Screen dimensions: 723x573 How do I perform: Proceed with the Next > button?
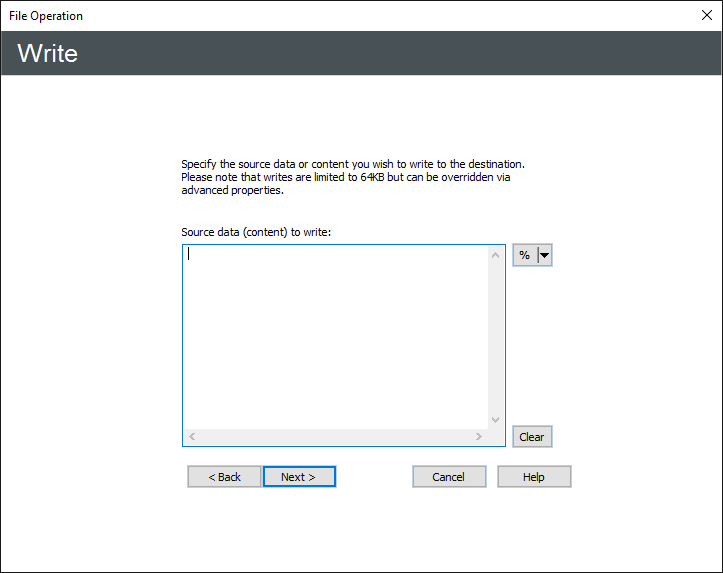(299, 477)
